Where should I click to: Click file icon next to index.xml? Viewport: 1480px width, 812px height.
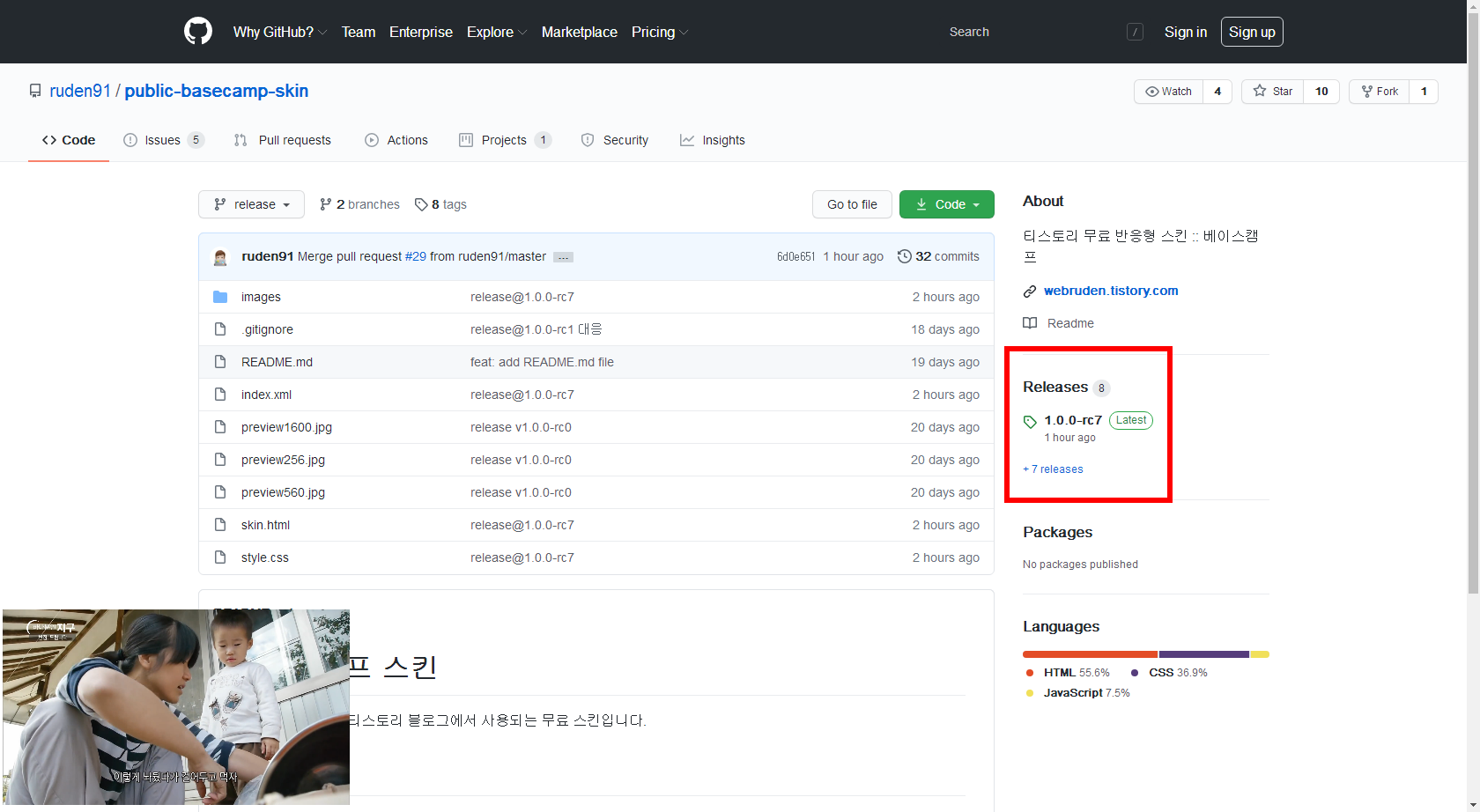click(220, 395)
